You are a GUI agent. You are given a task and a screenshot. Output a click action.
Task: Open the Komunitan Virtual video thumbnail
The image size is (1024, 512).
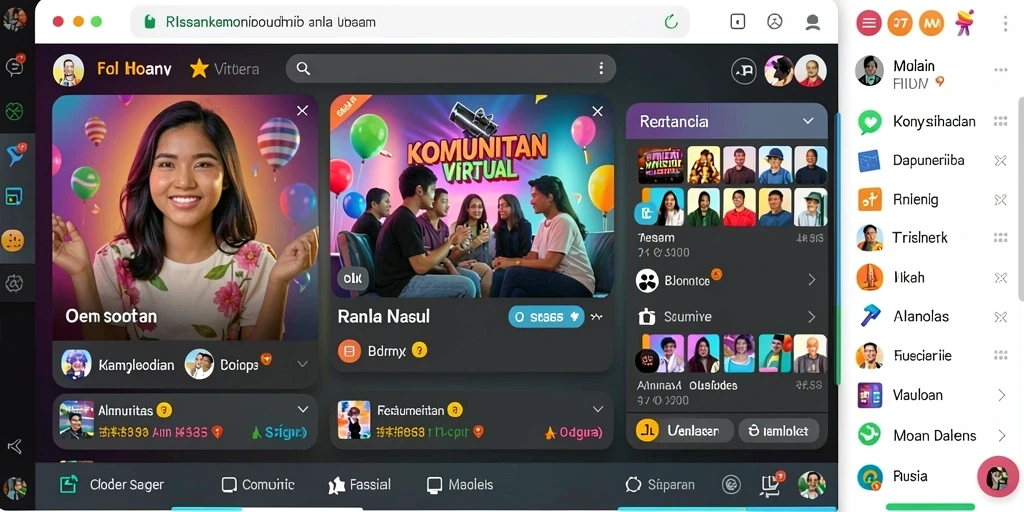tap(472, 197)
